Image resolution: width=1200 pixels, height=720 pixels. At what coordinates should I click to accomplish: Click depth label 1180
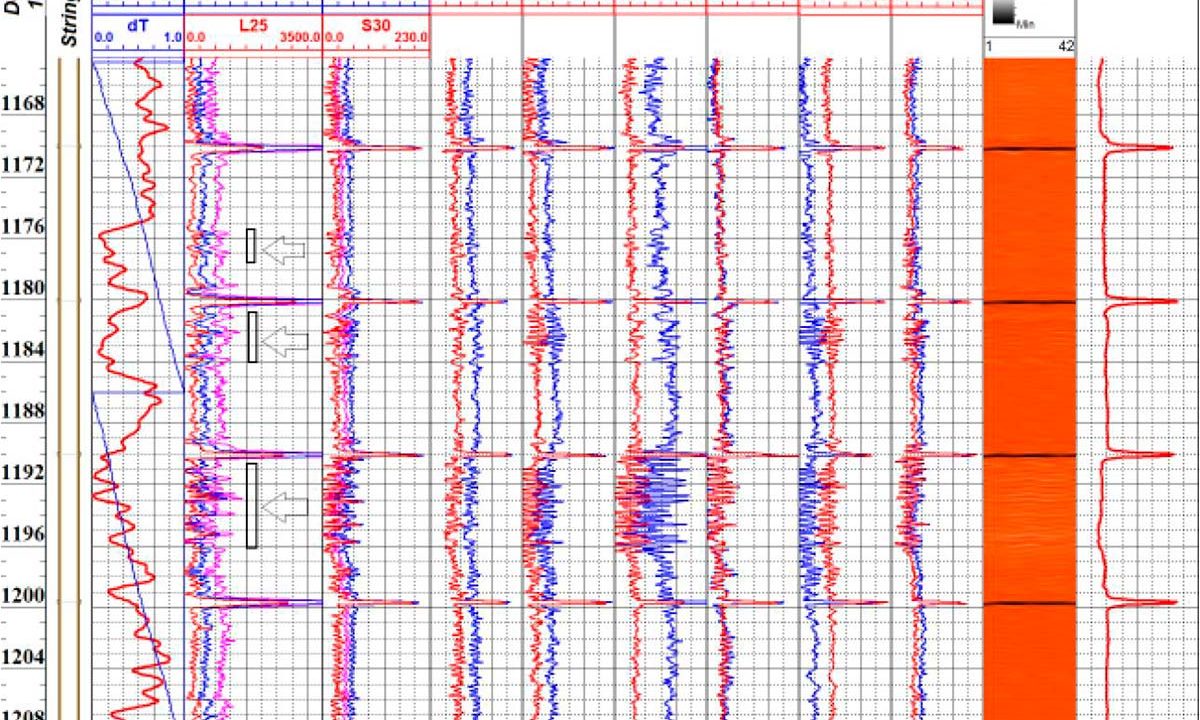tap(22, 288)
